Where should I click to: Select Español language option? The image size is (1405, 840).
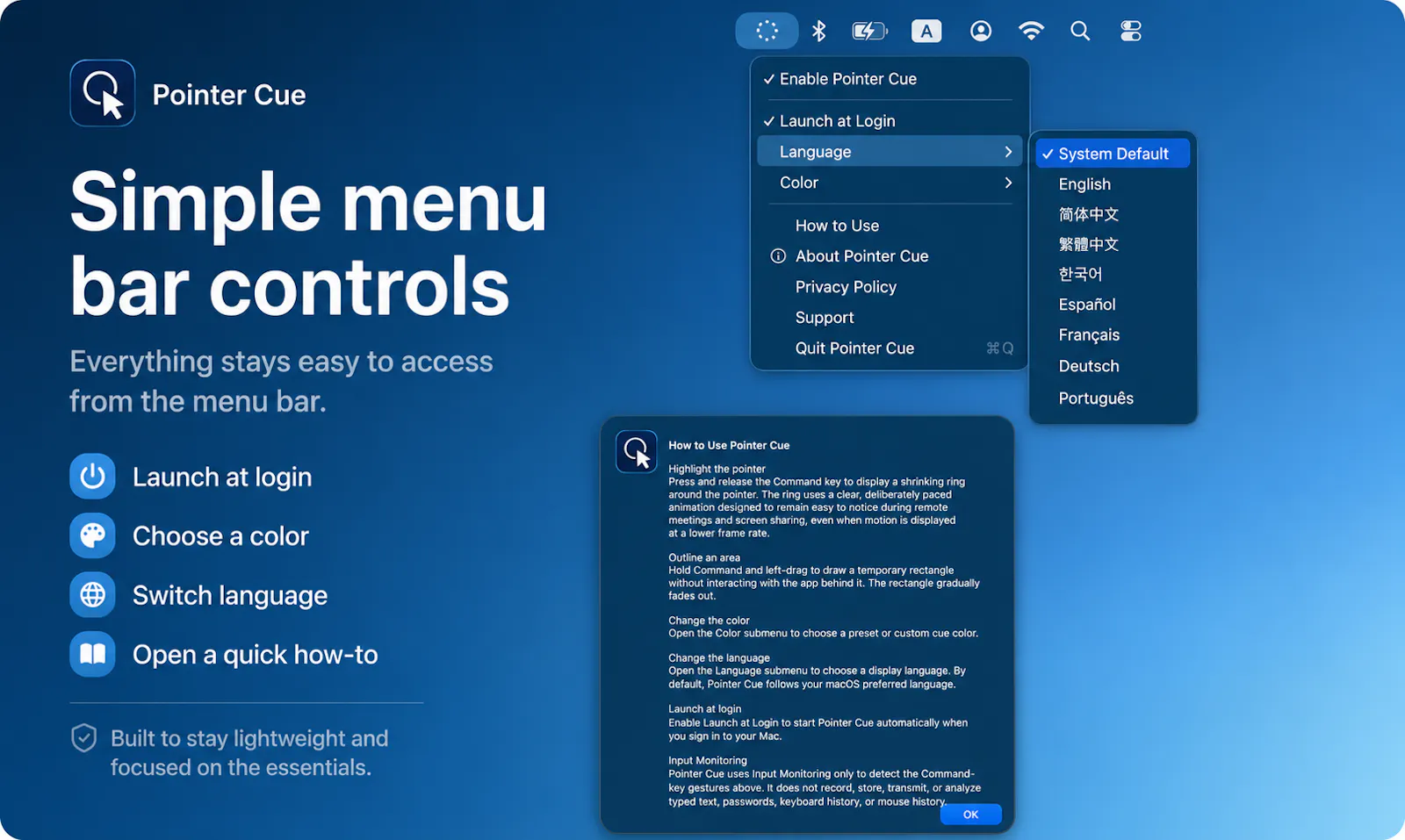tap(1113, 305)
